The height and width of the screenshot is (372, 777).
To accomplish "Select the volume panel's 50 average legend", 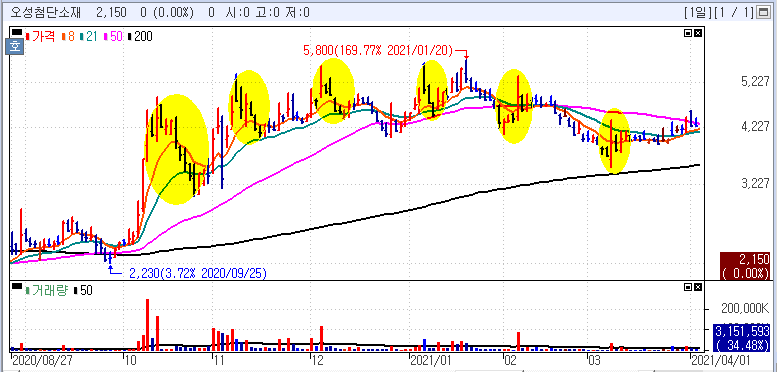I will point(83,291).
